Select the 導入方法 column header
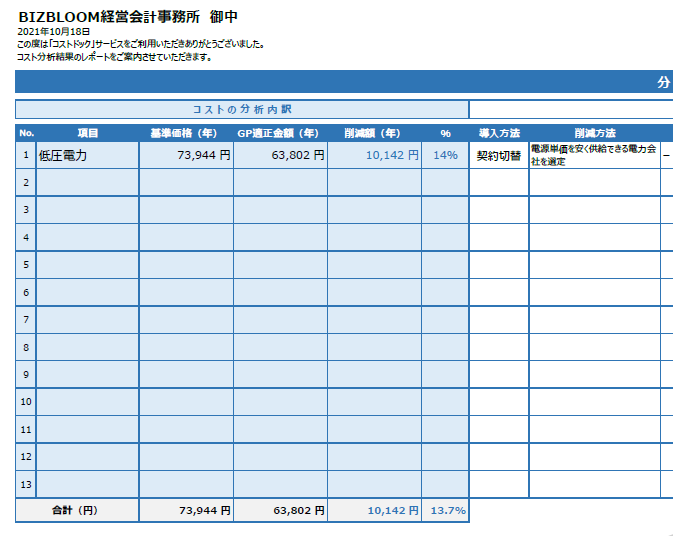 [x=499, y=133]
